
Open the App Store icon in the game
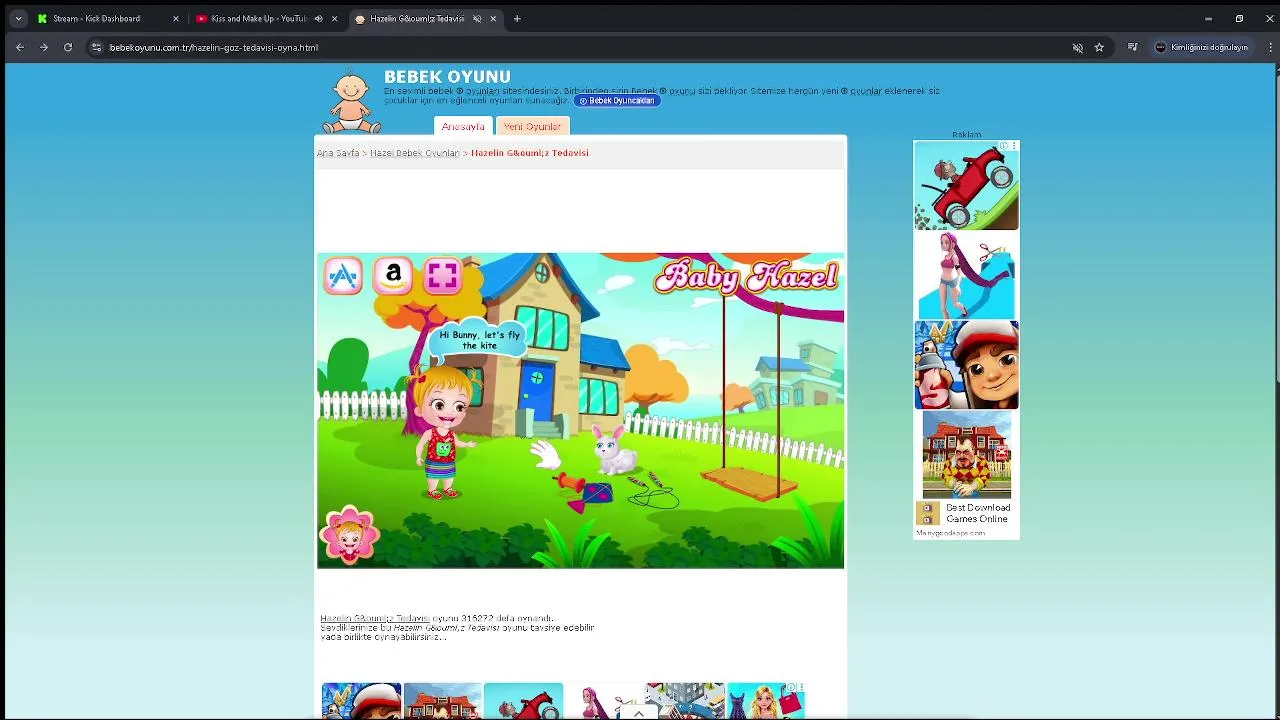coord(343,276)
